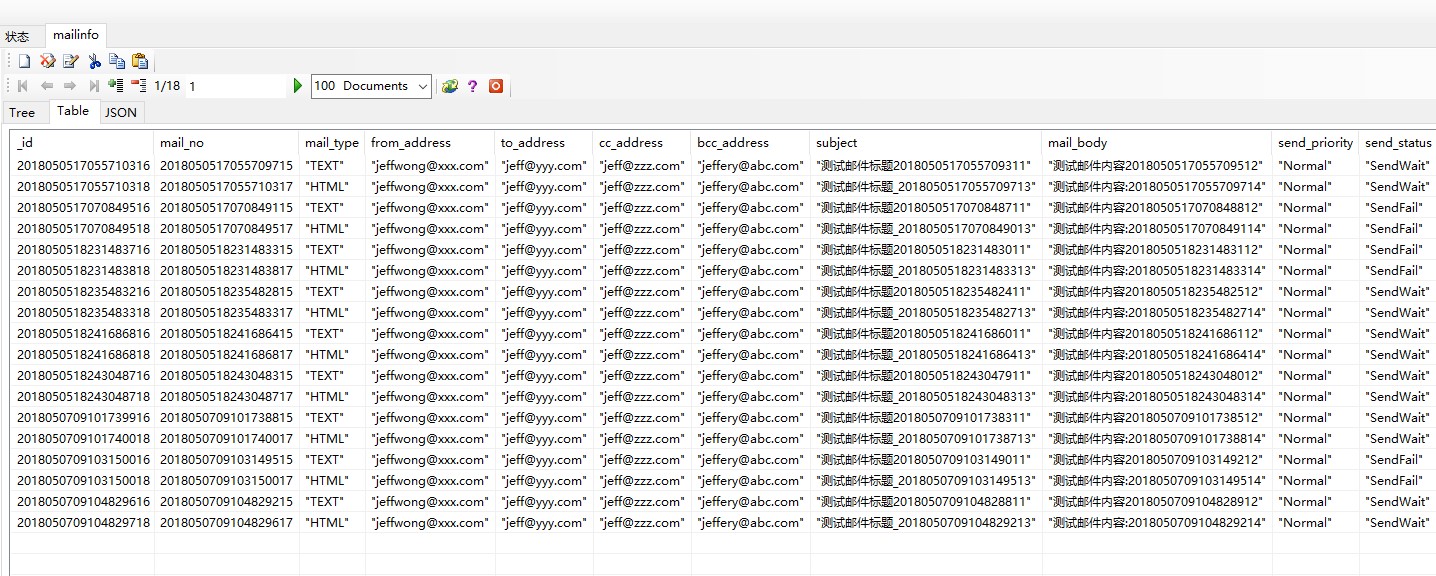
Task: Click the to_address column header
Action: tap(544, 143)
